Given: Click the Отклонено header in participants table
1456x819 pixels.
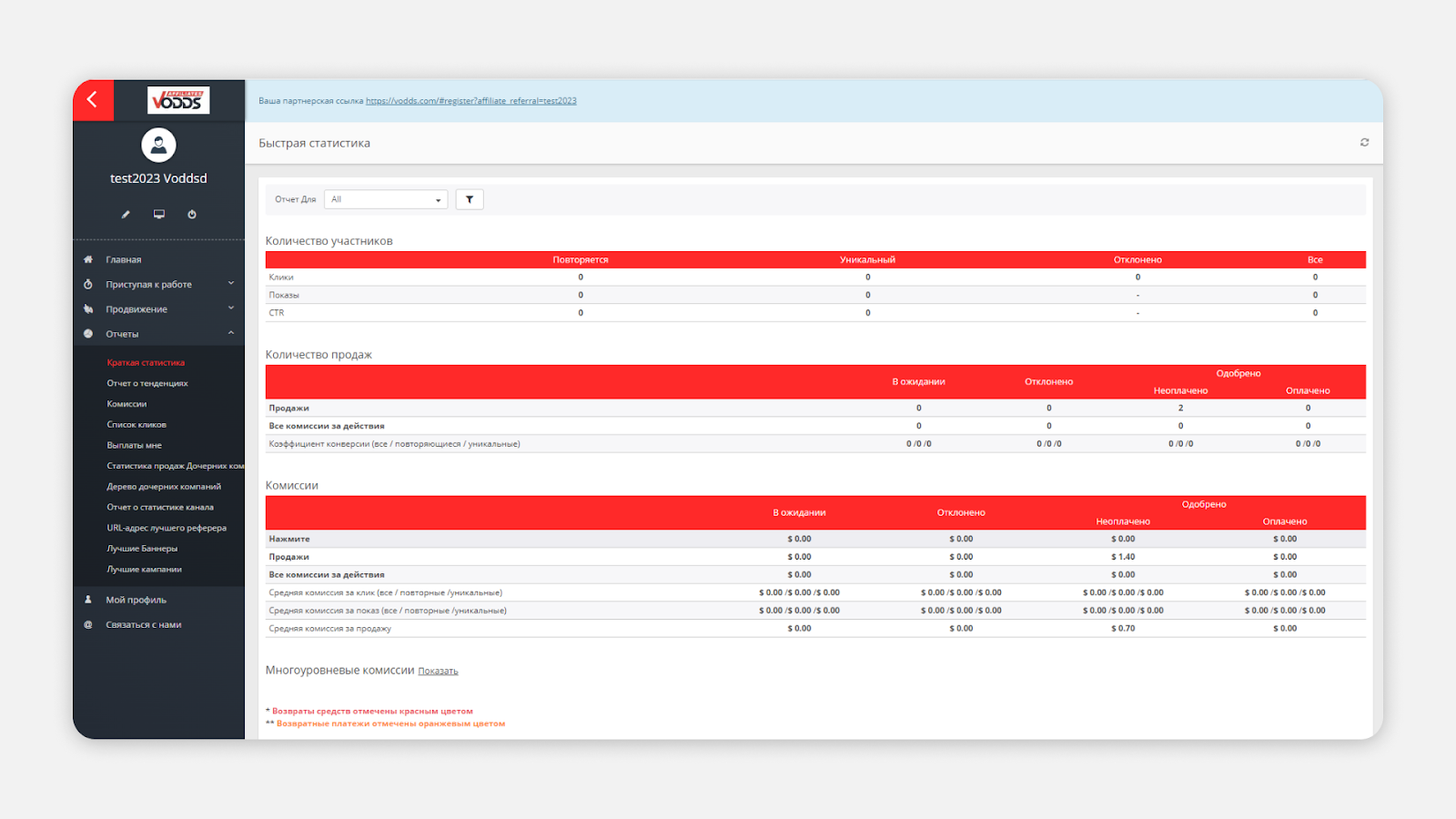Looking at the screenshot, I should tap(1137, 260).
